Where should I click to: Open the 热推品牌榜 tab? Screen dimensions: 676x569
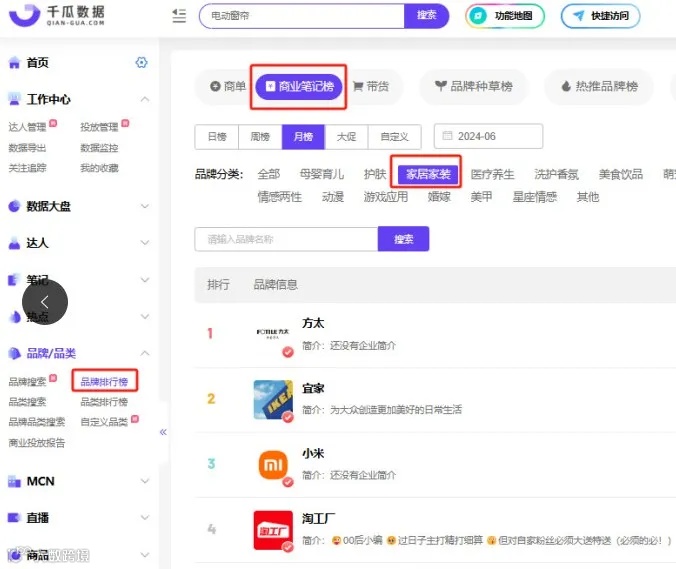click(599, 87)
